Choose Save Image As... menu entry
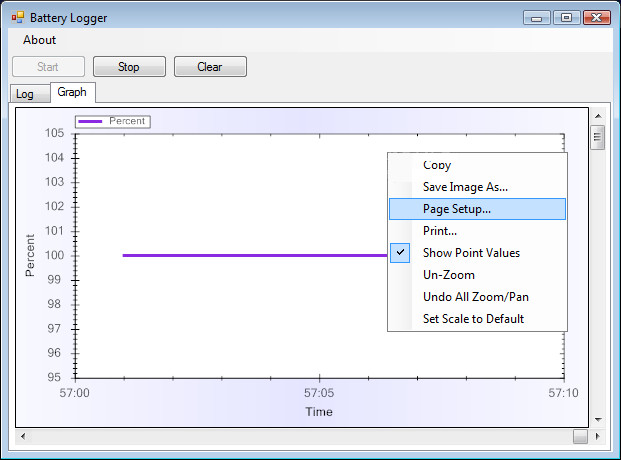Viewport: 621px width, 460px height. (477, 187)
